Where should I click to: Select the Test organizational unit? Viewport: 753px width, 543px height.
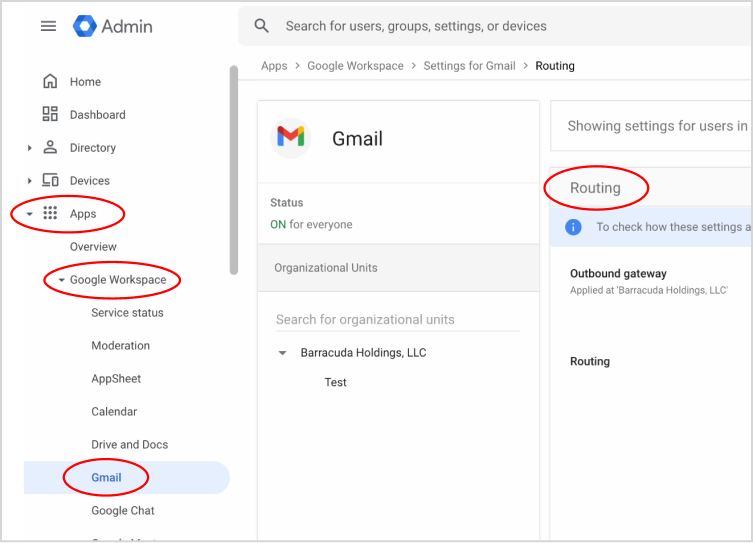[335, 382]
